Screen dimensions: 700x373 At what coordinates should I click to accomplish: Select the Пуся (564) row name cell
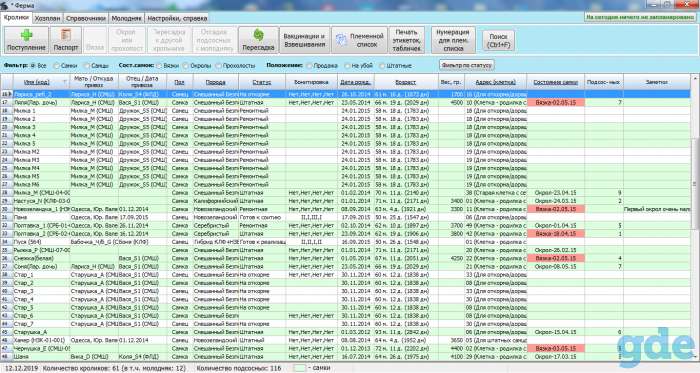[41, 242]
